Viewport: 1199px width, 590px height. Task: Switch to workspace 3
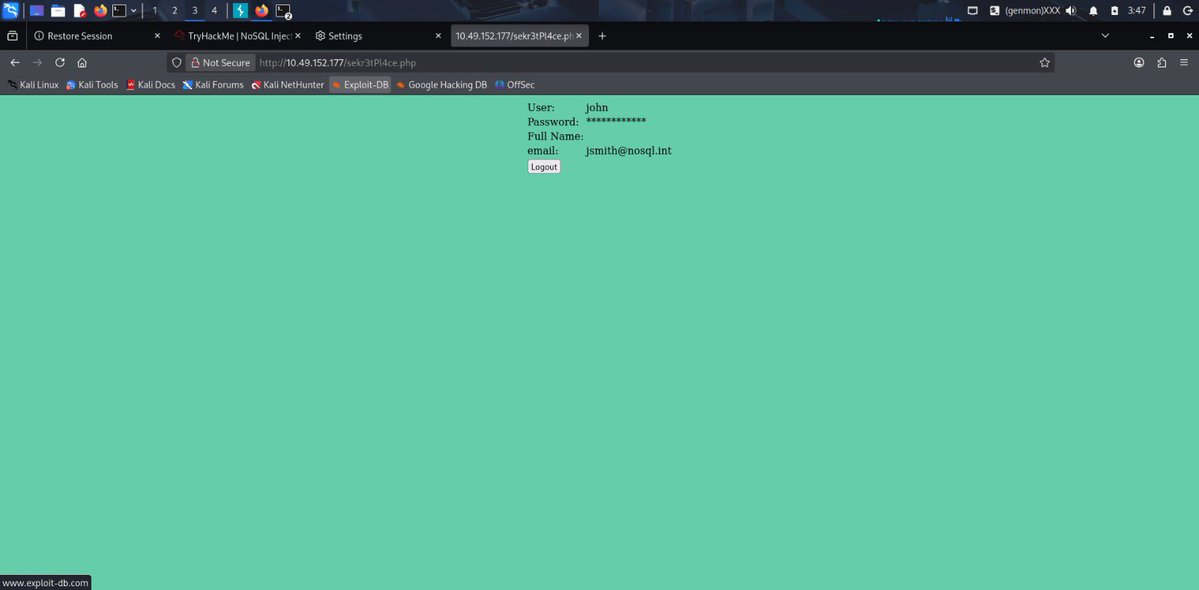[194, 11]
